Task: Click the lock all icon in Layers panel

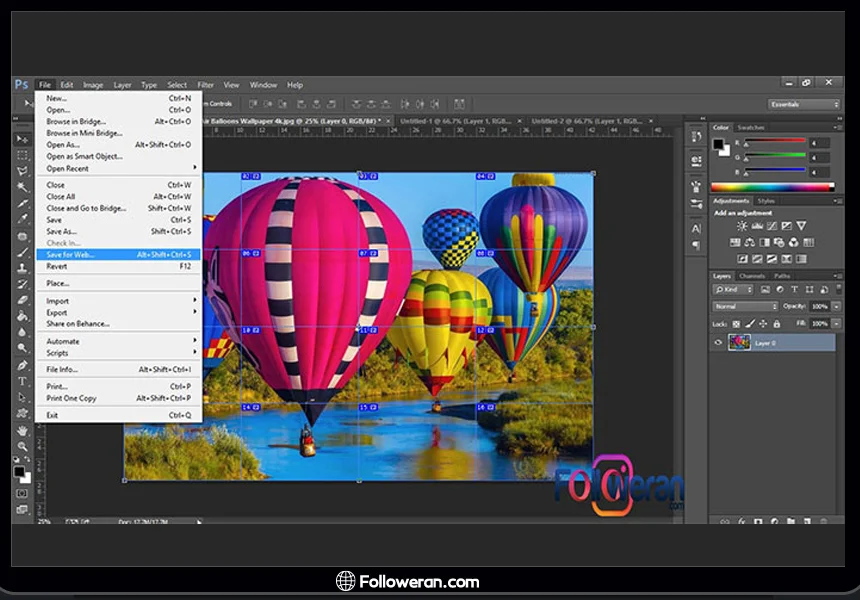Action: coord(776,323)
